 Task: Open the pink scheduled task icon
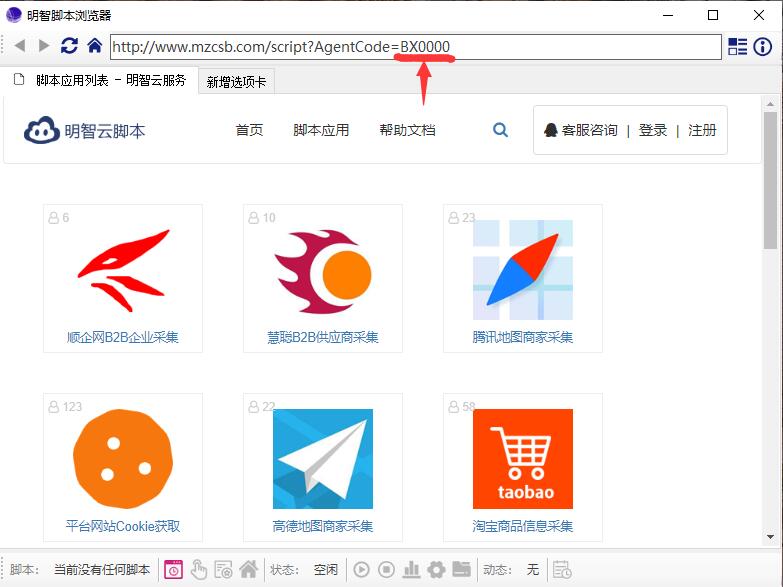174,569
